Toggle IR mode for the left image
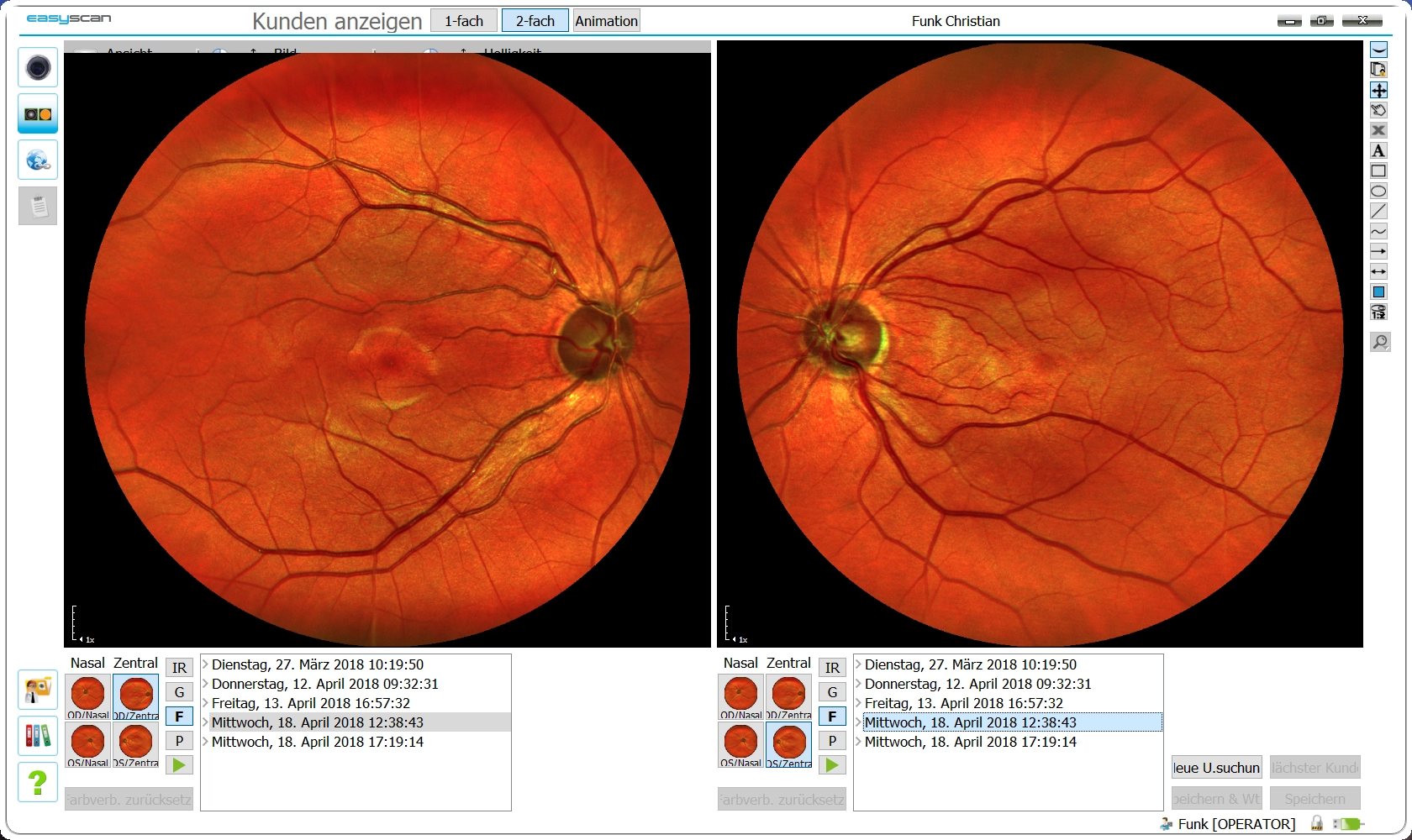 click(x=179, y=668)
